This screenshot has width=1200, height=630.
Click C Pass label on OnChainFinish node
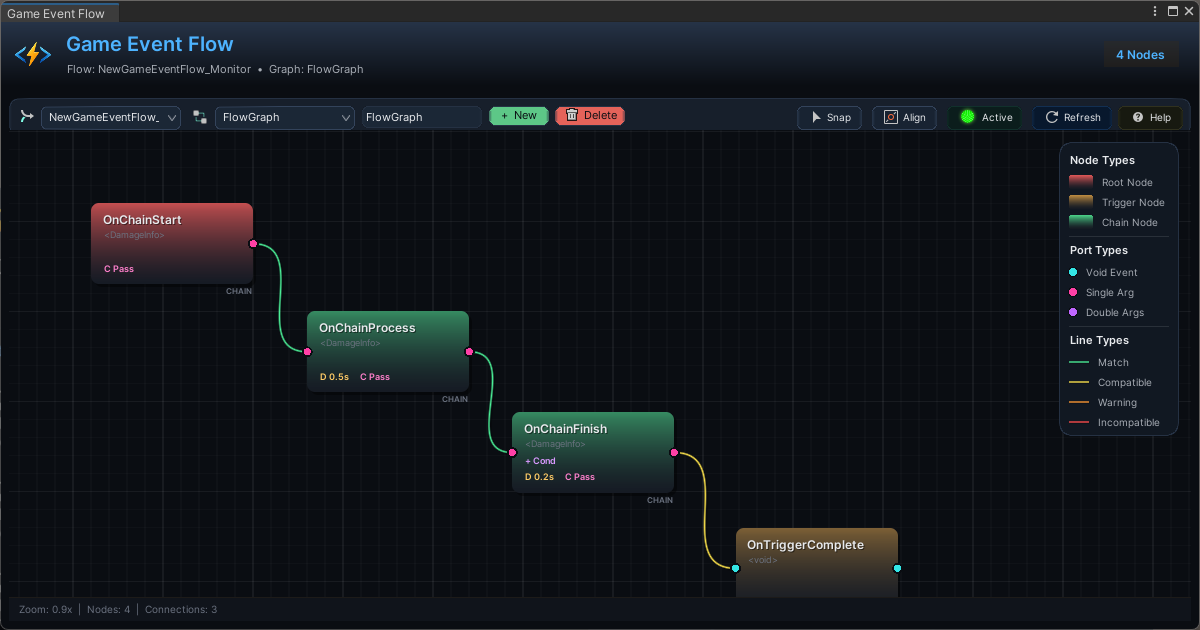pos(580,477)
